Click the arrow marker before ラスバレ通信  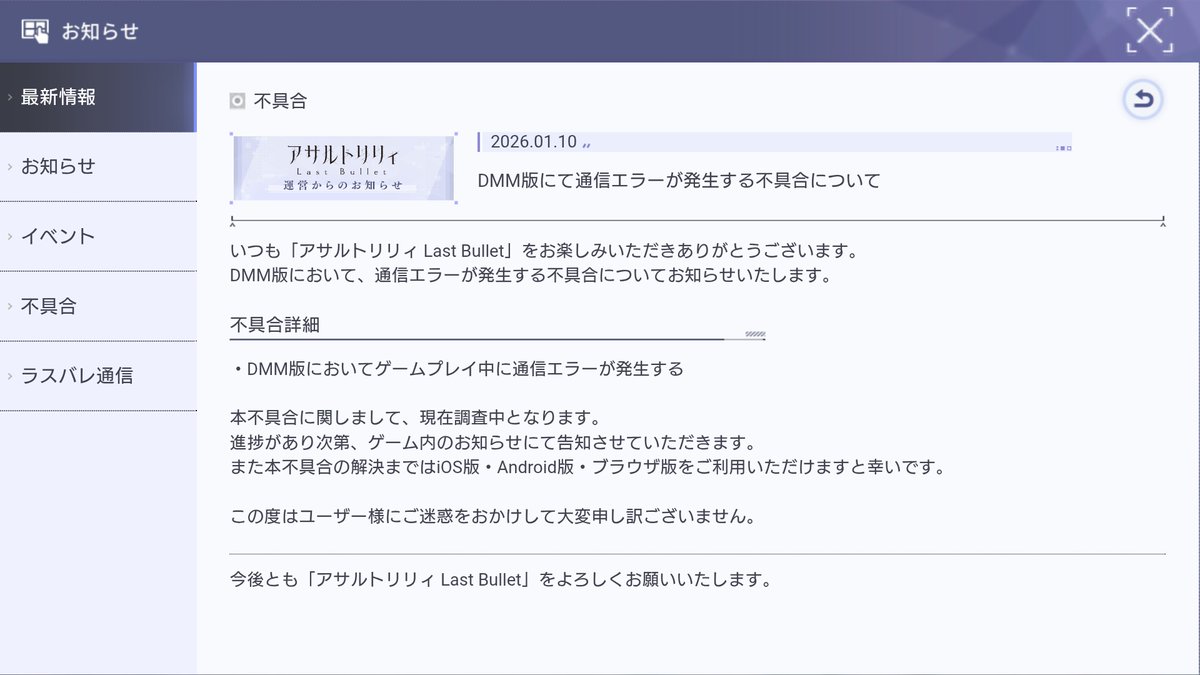[x=10, y=376]
